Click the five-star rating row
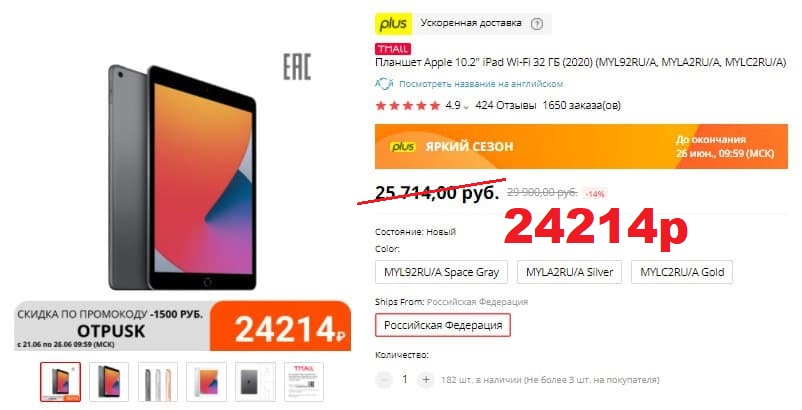The height and width of the screenshot is (410, 802). (x=408, y=106)
